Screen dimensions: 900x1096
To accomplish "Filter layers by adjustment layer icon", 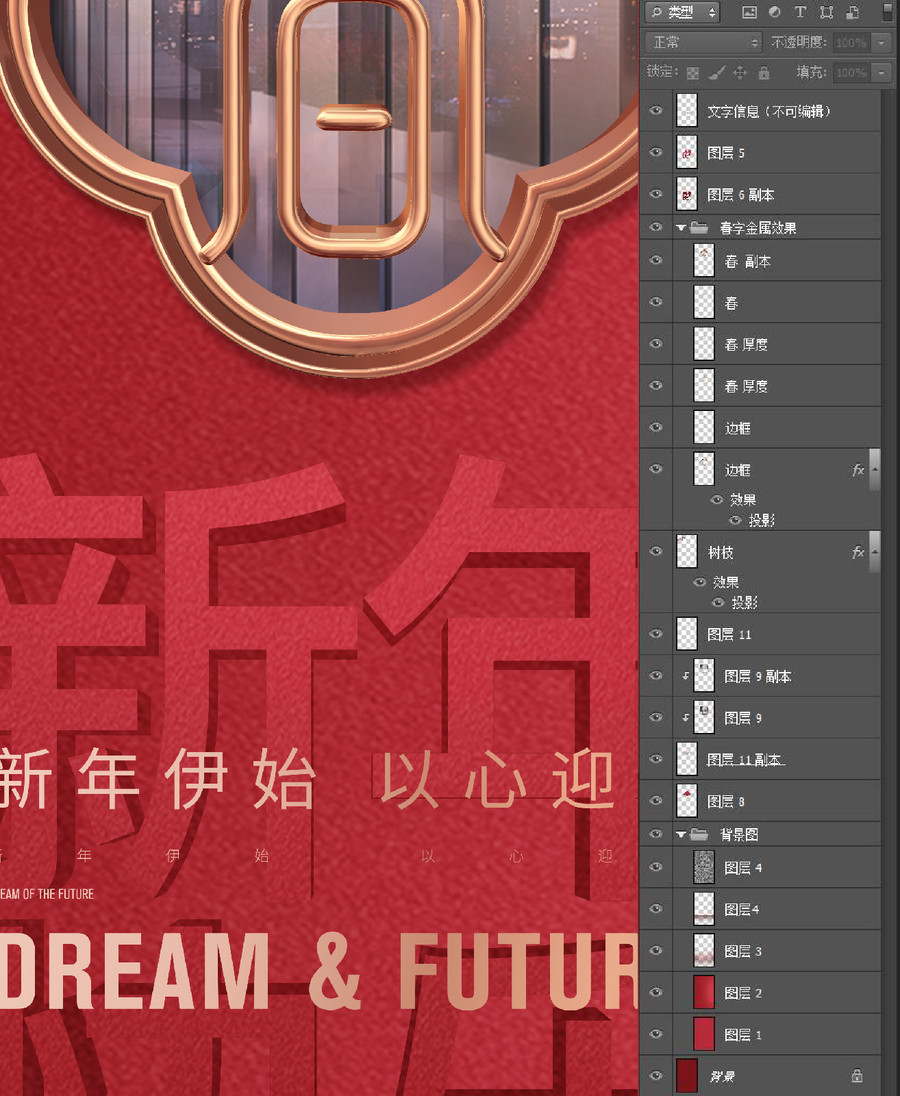I will pyautogui.click(x=774, y=12).
